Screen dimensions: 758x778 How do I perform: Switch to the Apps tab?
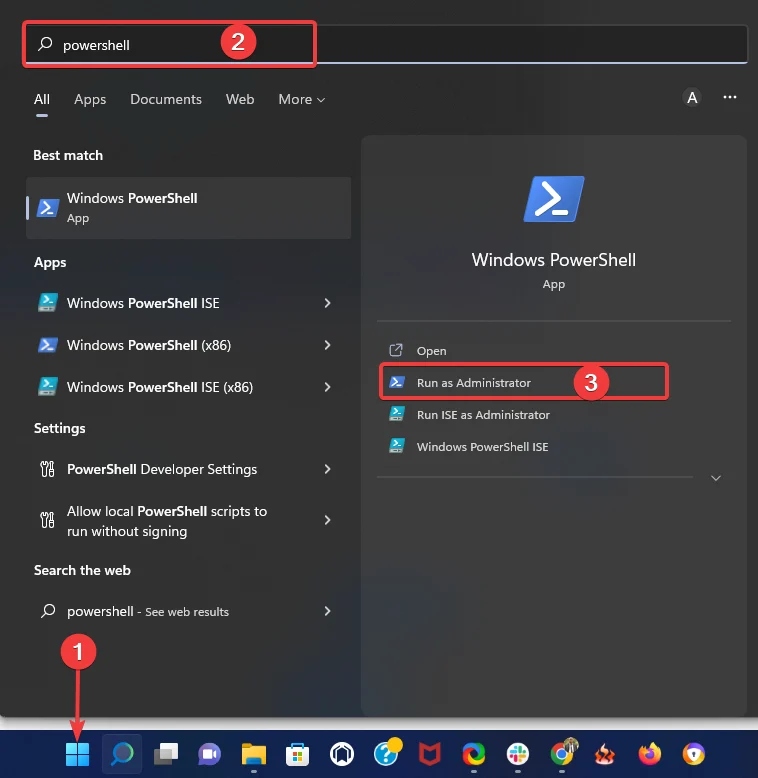pyautogui.click(x=90, y=99)
